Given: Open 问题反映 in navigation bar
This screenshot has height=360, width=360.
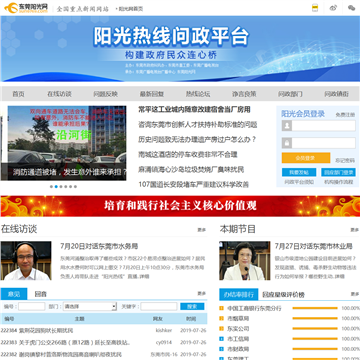Looking at the screenshot, I should [x=105, y=94].
